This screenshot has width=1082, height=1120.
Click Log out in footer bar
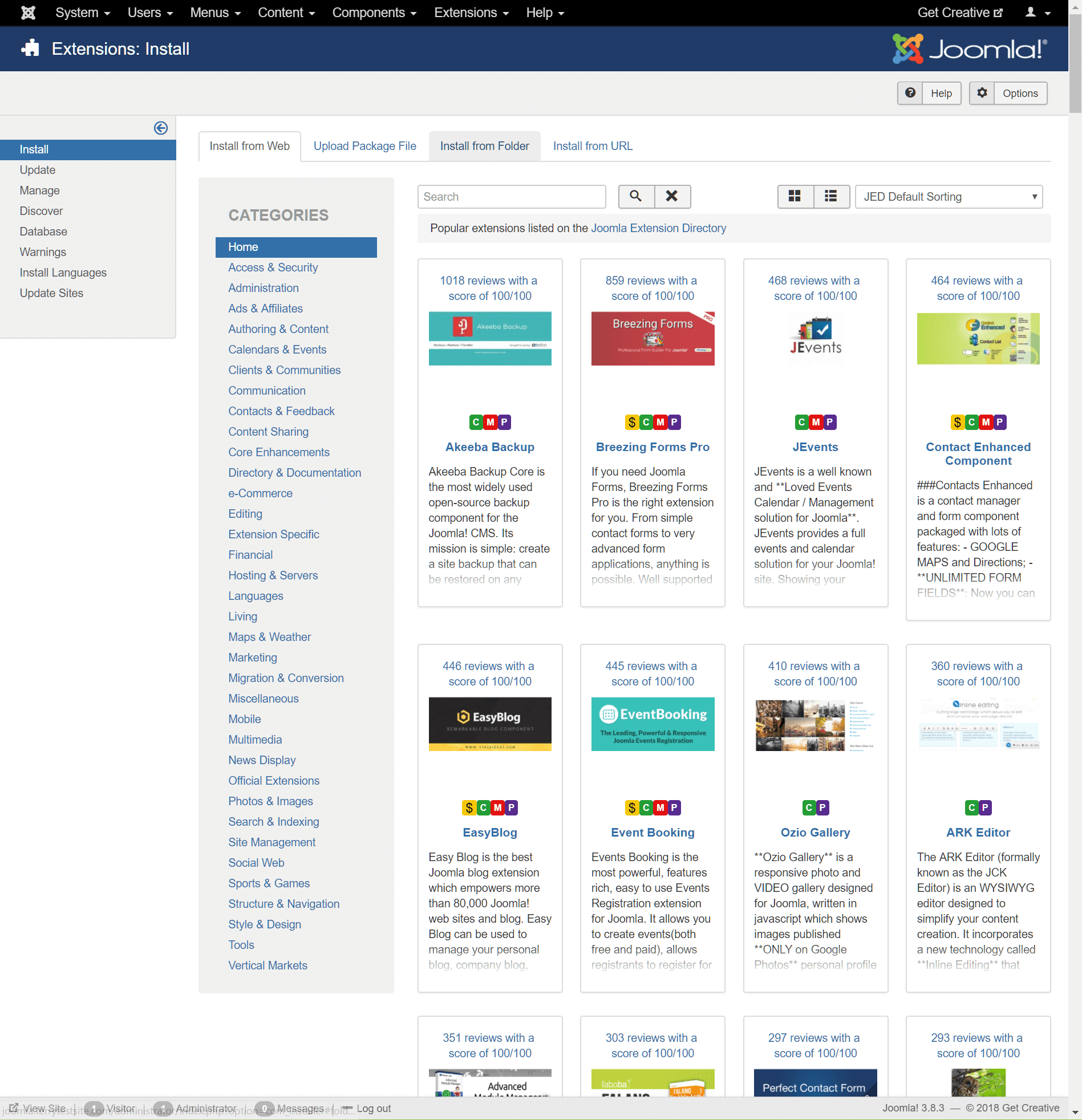(367, 1108)
